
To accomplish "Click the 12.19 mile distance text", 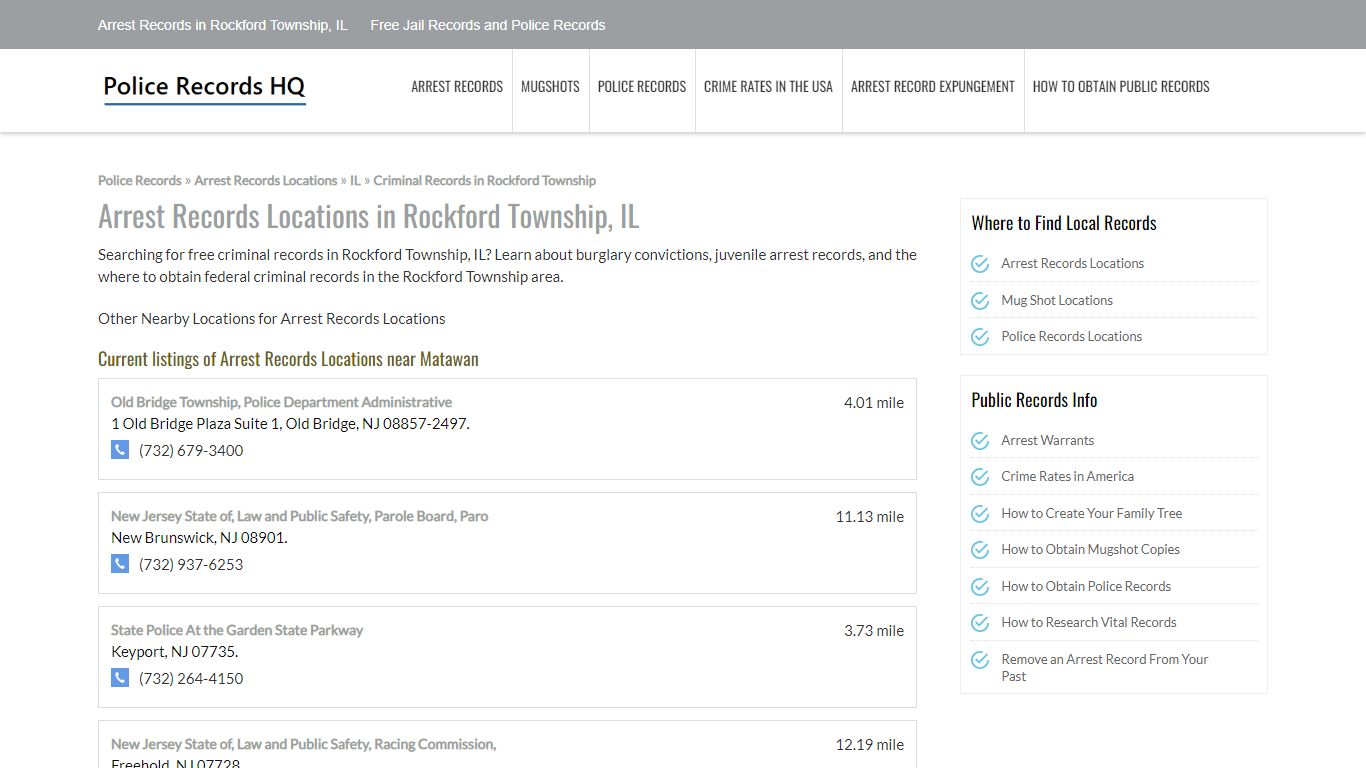I will [x=870, y=745].
